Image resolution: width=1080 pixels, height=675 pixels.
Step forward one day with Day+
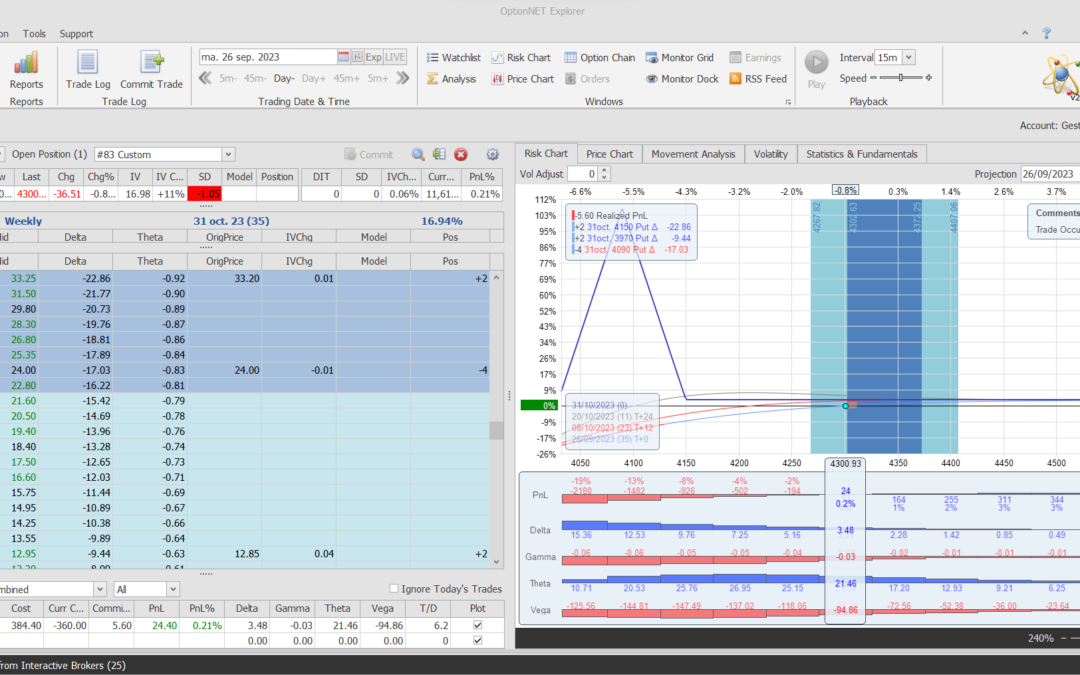pyautogui.click(x=314, y=78)
